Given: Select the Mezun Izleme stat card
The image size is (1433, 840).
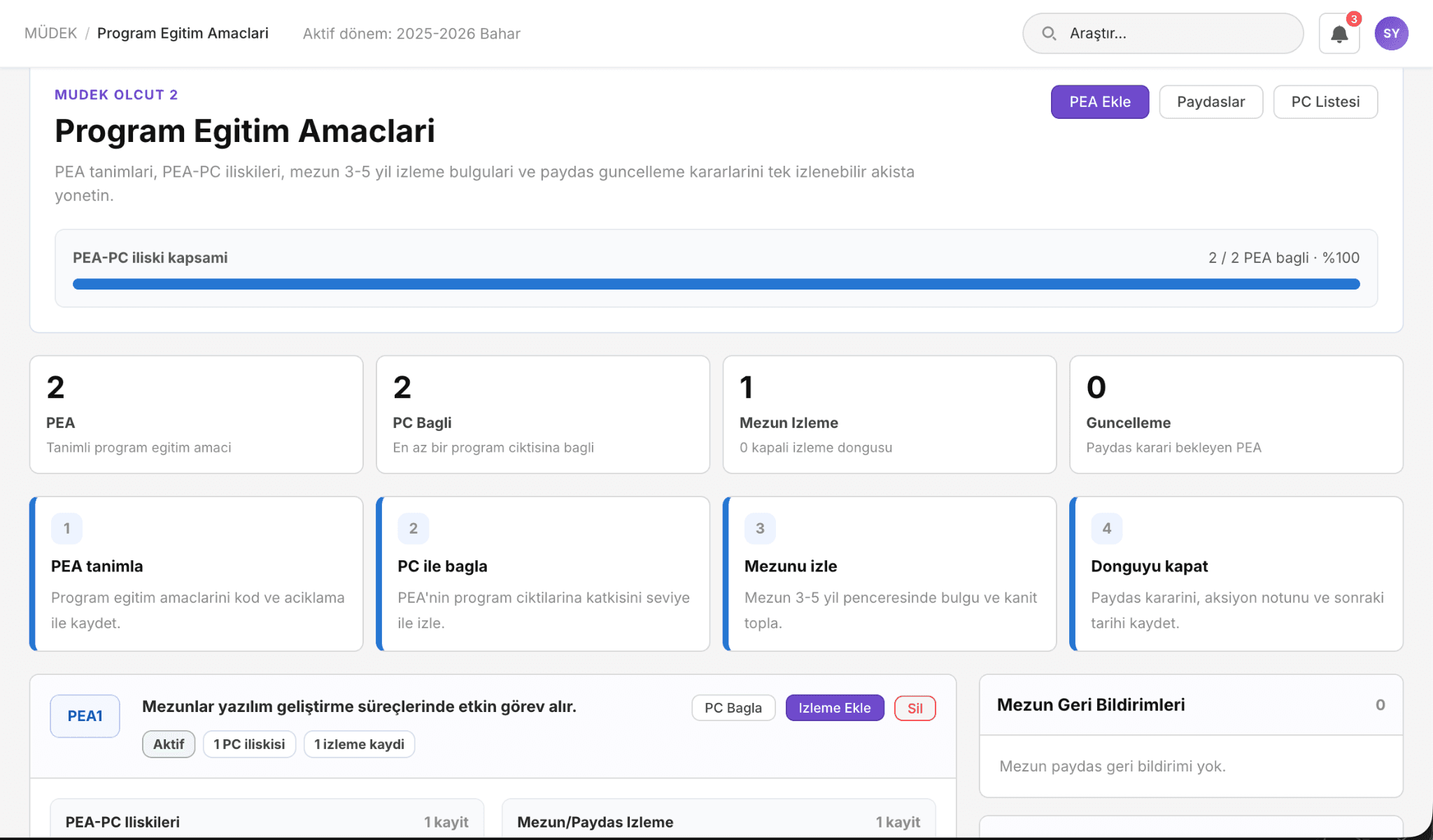Looking at the screenshot, I should click(889, 415).
